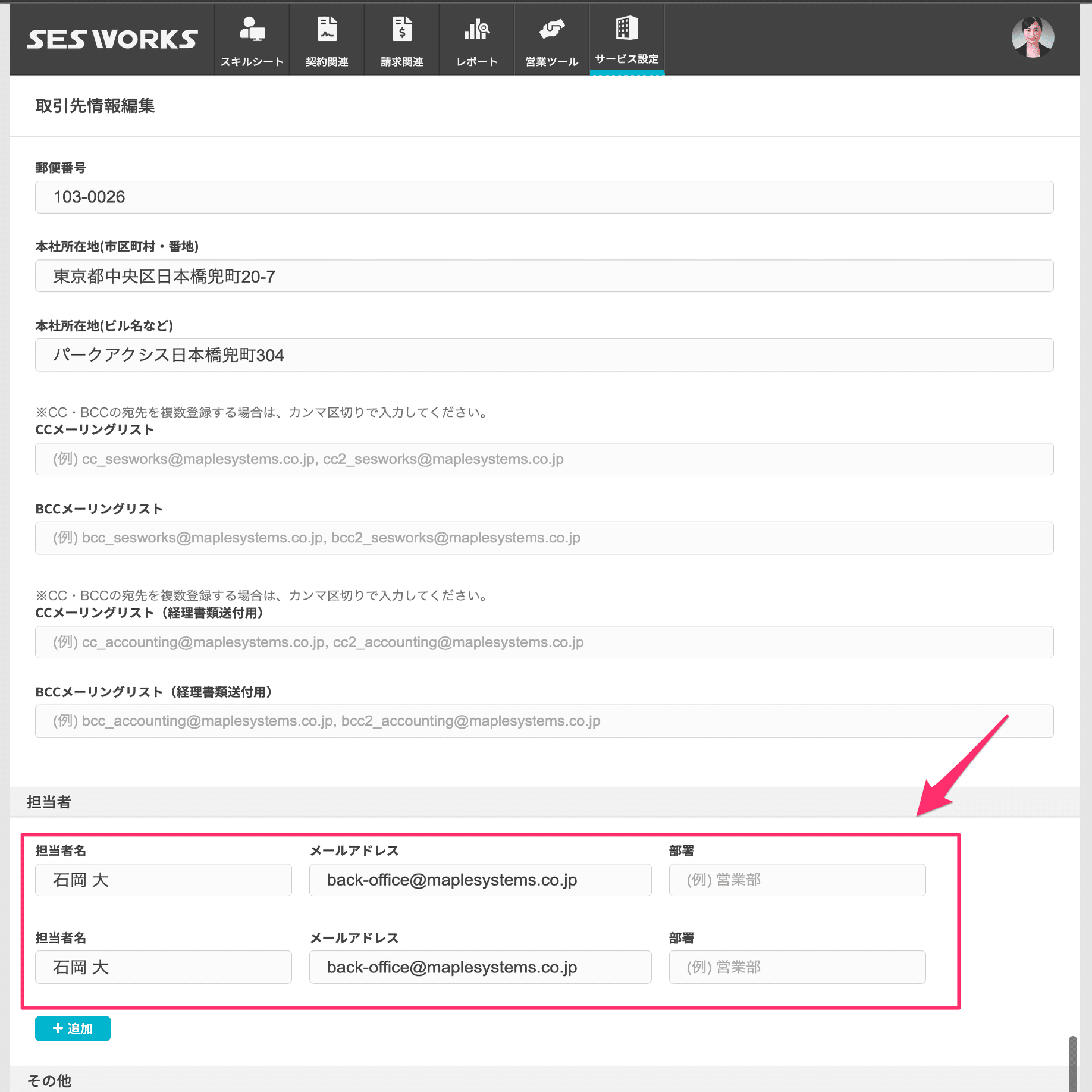Select the サービス設定 building icon

point(626,30)
